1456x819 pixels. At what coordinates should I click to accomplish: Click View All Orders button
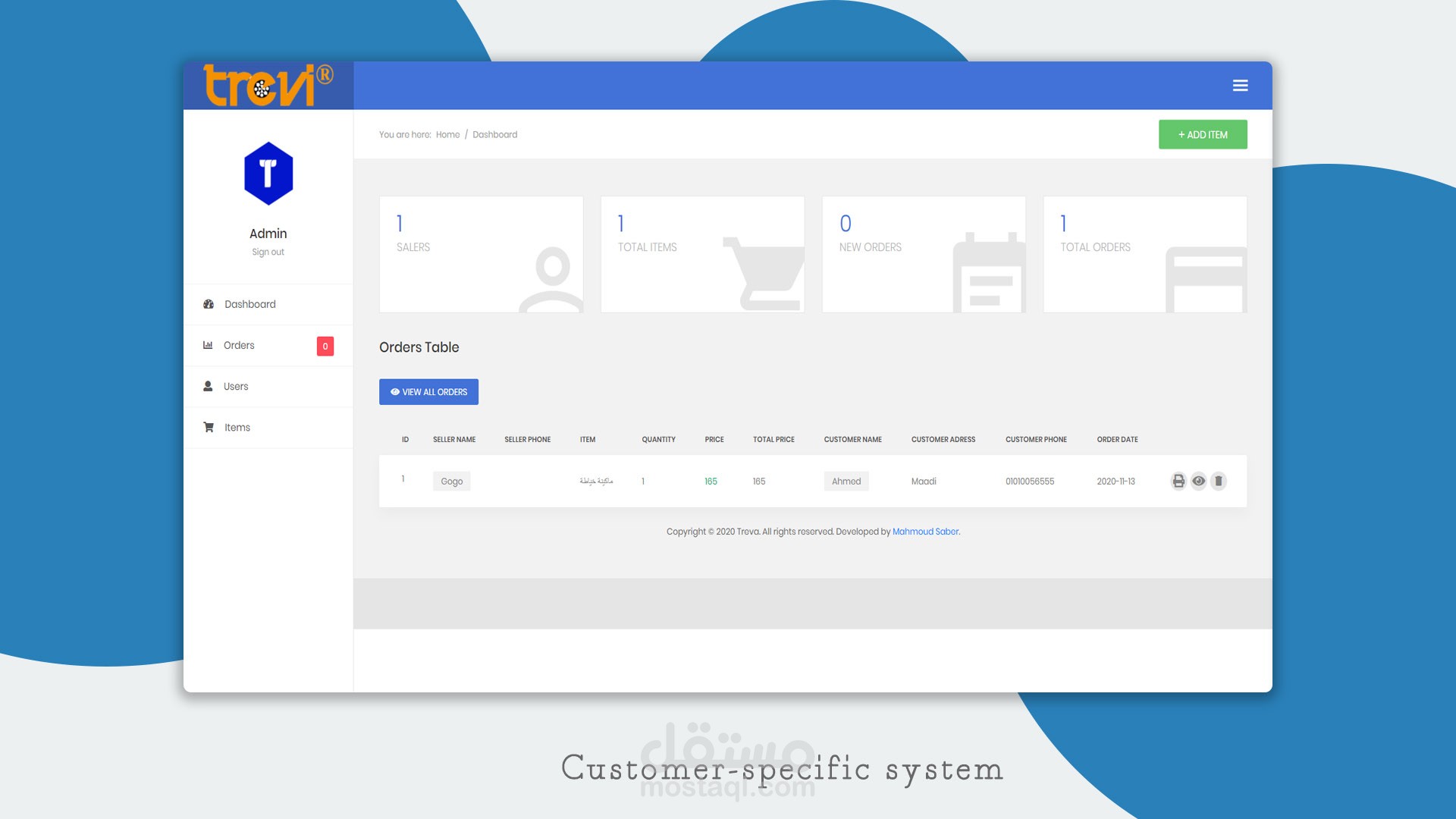[428, 392]
